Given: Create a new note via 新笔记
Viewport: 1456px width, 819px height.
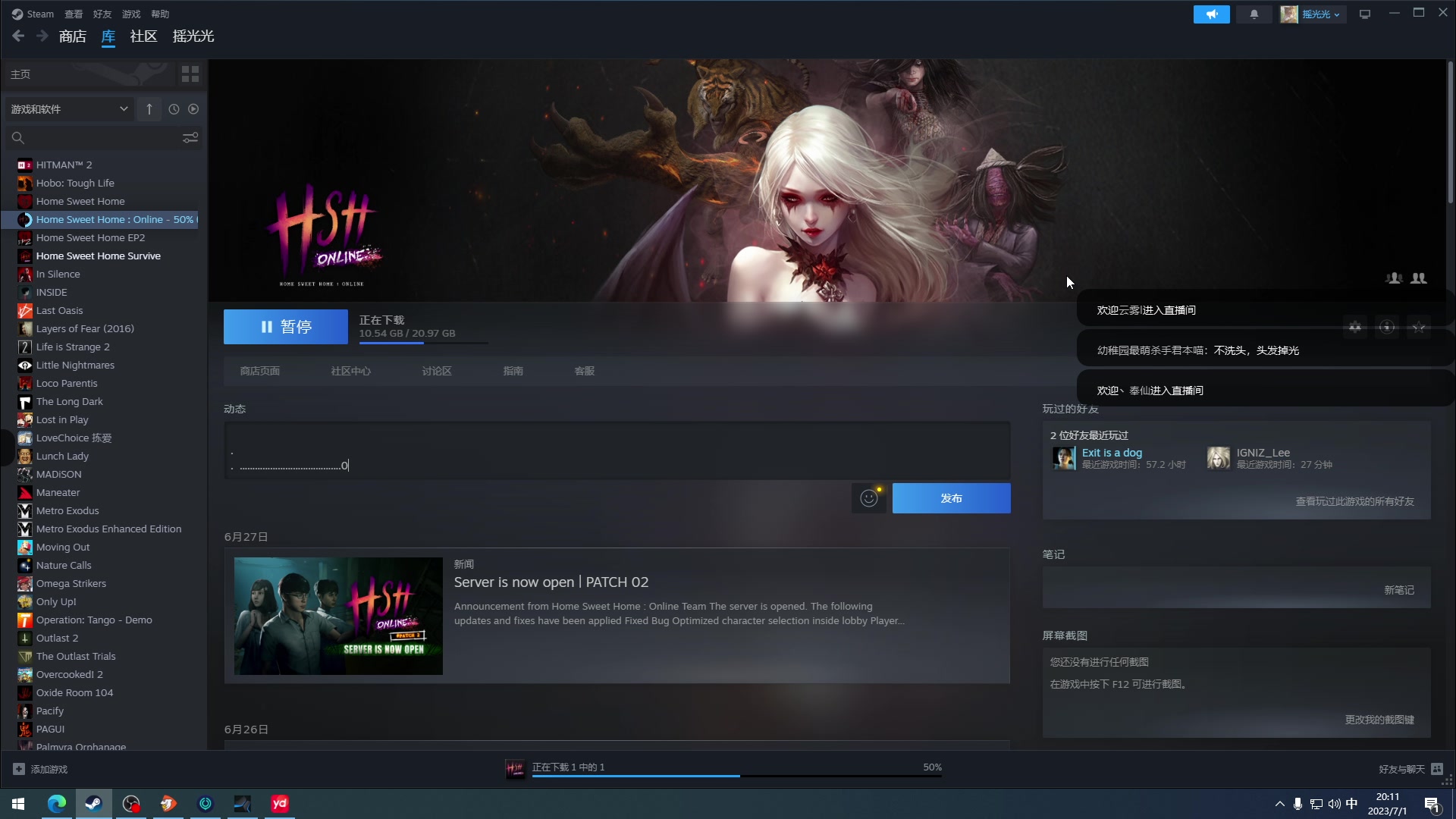Looking at the screenshot, I should [x=1399, y=590].
